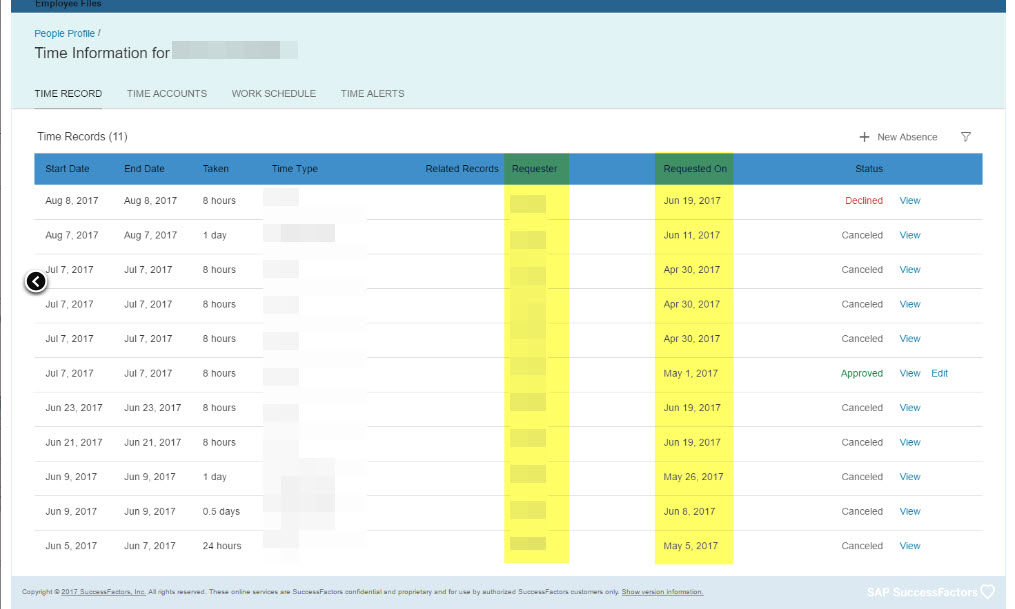This screenshot has height=609, width=1015.
Task: Click the Time Records (11) heading
Action: tap(82, 137)
